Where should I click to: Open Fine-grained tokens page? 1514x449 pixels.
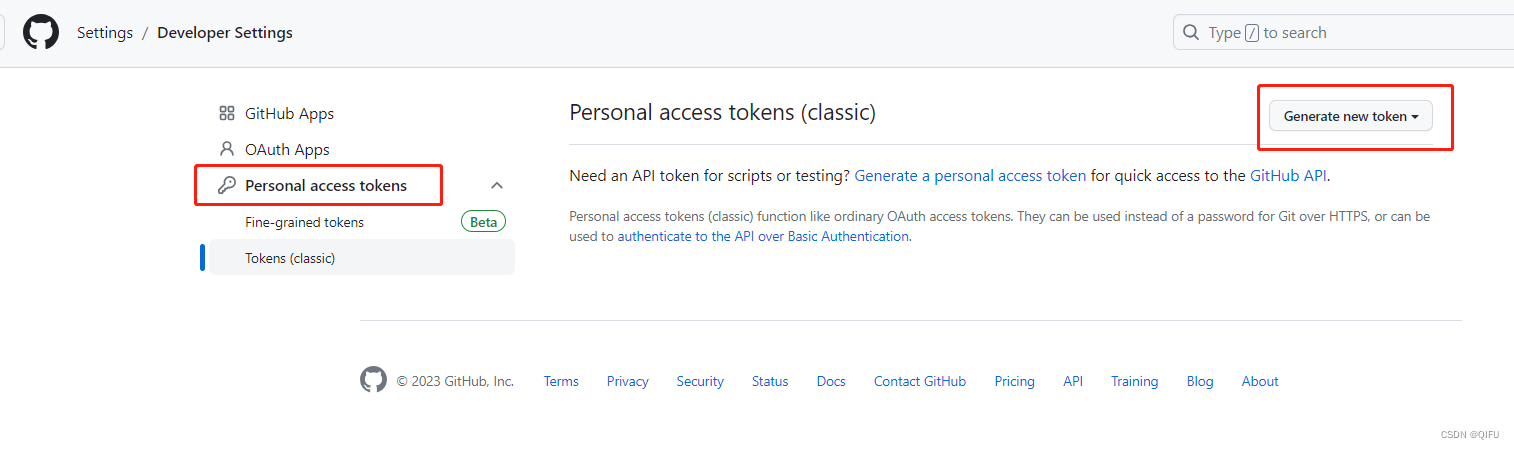point(304,222)
